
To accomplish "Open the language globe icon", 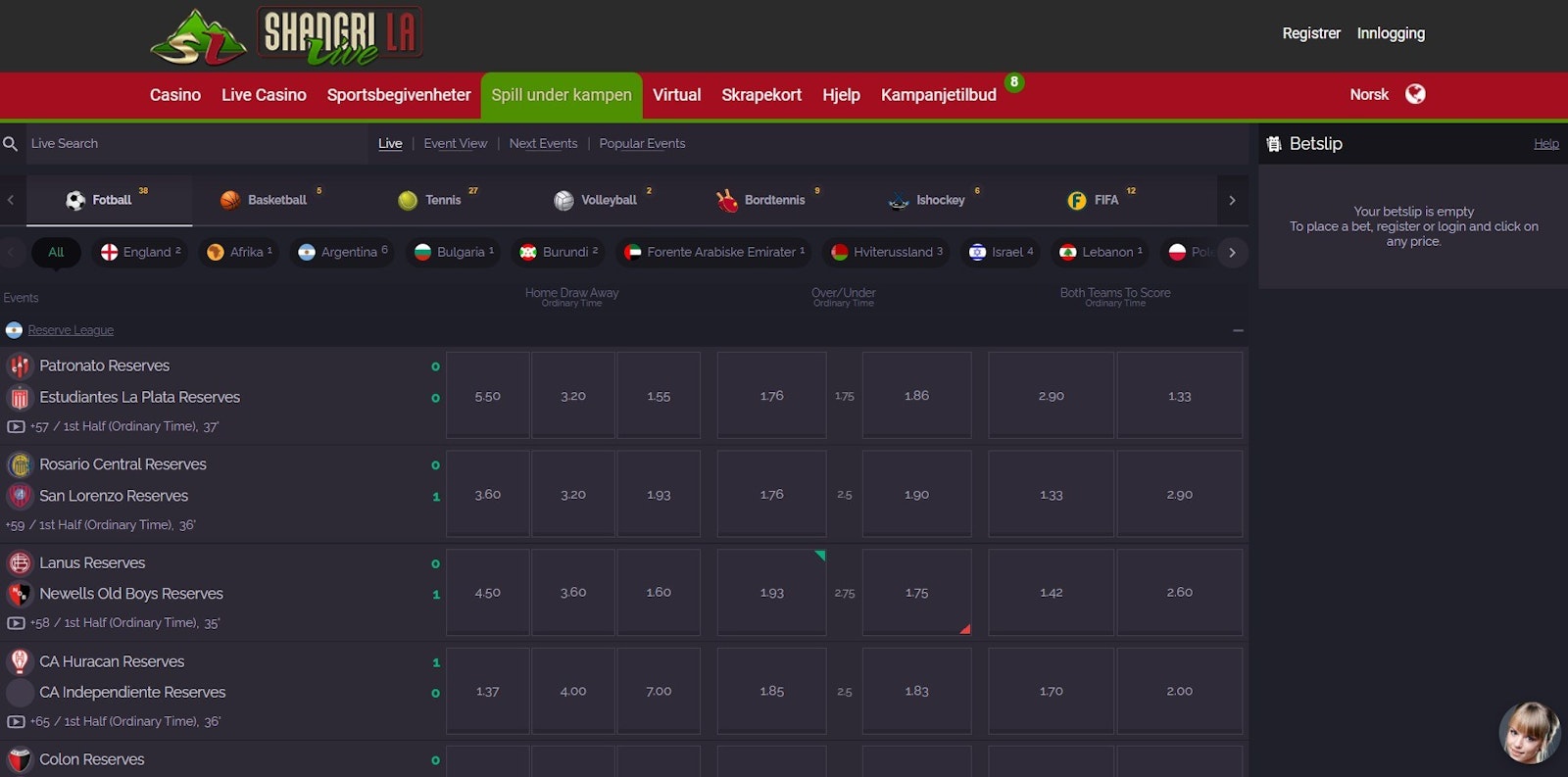I will [1414, 94].
